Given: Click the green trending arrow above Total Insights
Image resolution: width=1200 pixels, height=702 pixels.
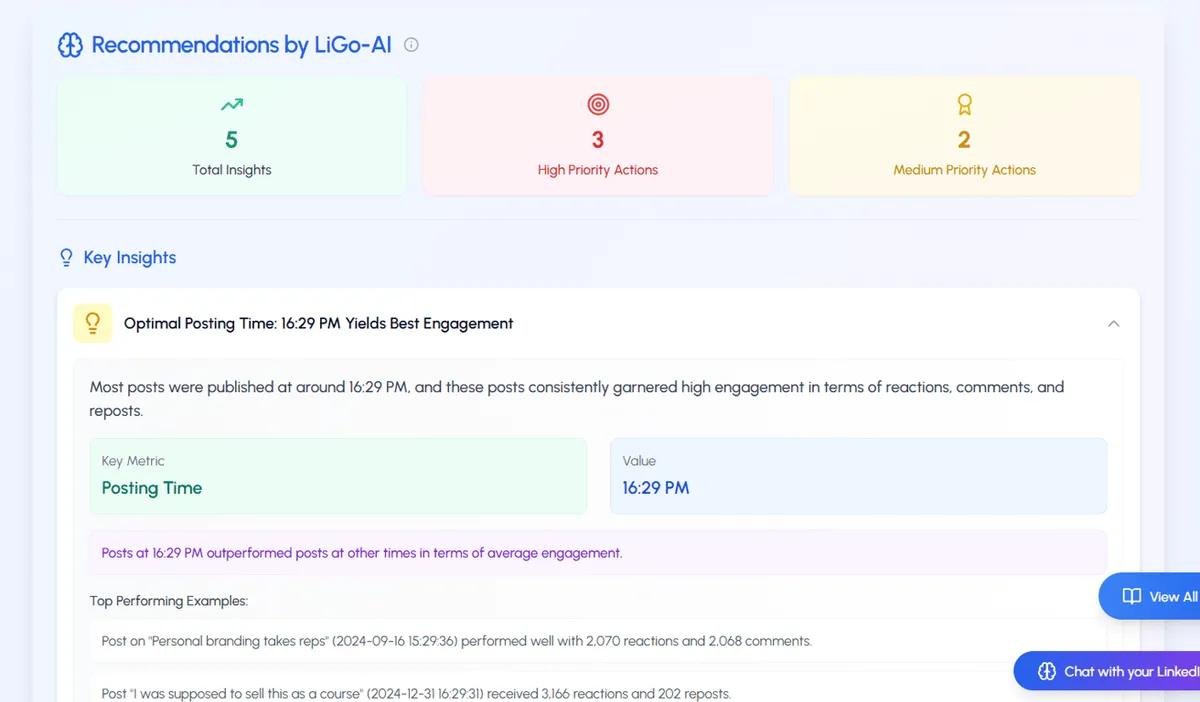Looking at the screenshot, I should click(x=231, y=103).
